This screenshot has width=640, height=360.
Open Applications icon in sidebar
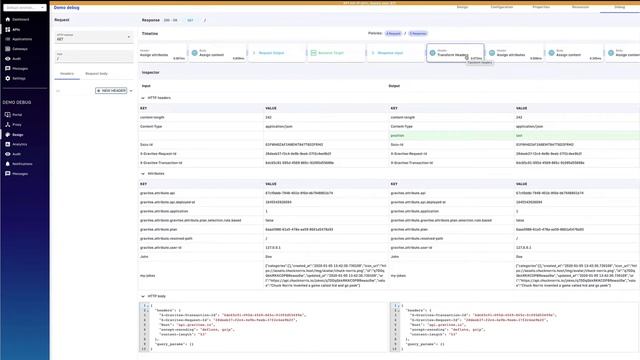7,39
